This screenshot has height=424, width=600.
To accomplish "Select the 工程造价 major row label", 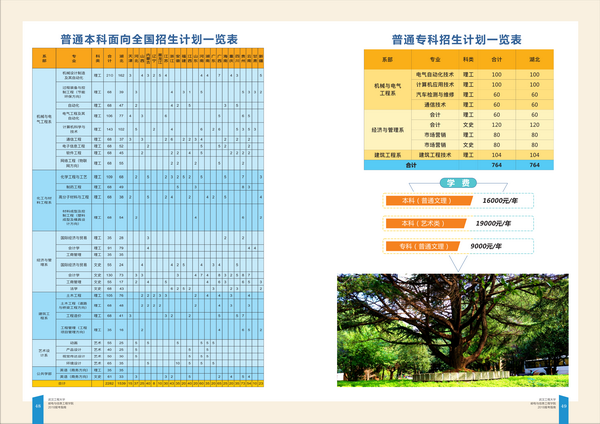I will 73,316.
